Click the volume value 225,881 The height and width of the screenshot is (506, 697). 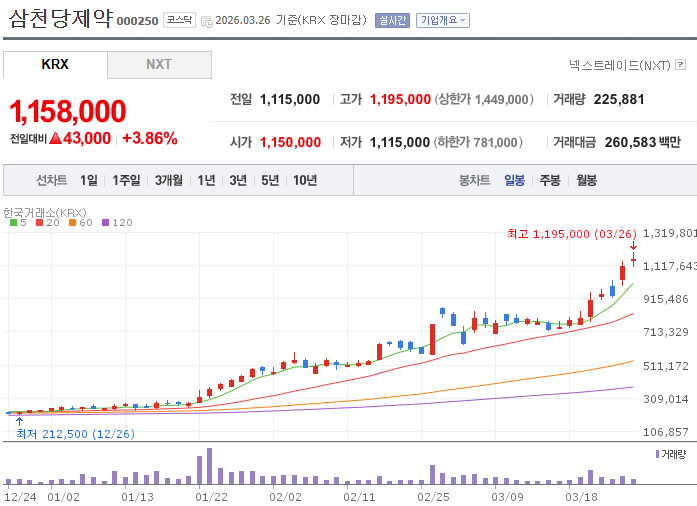tap(619, 99)
